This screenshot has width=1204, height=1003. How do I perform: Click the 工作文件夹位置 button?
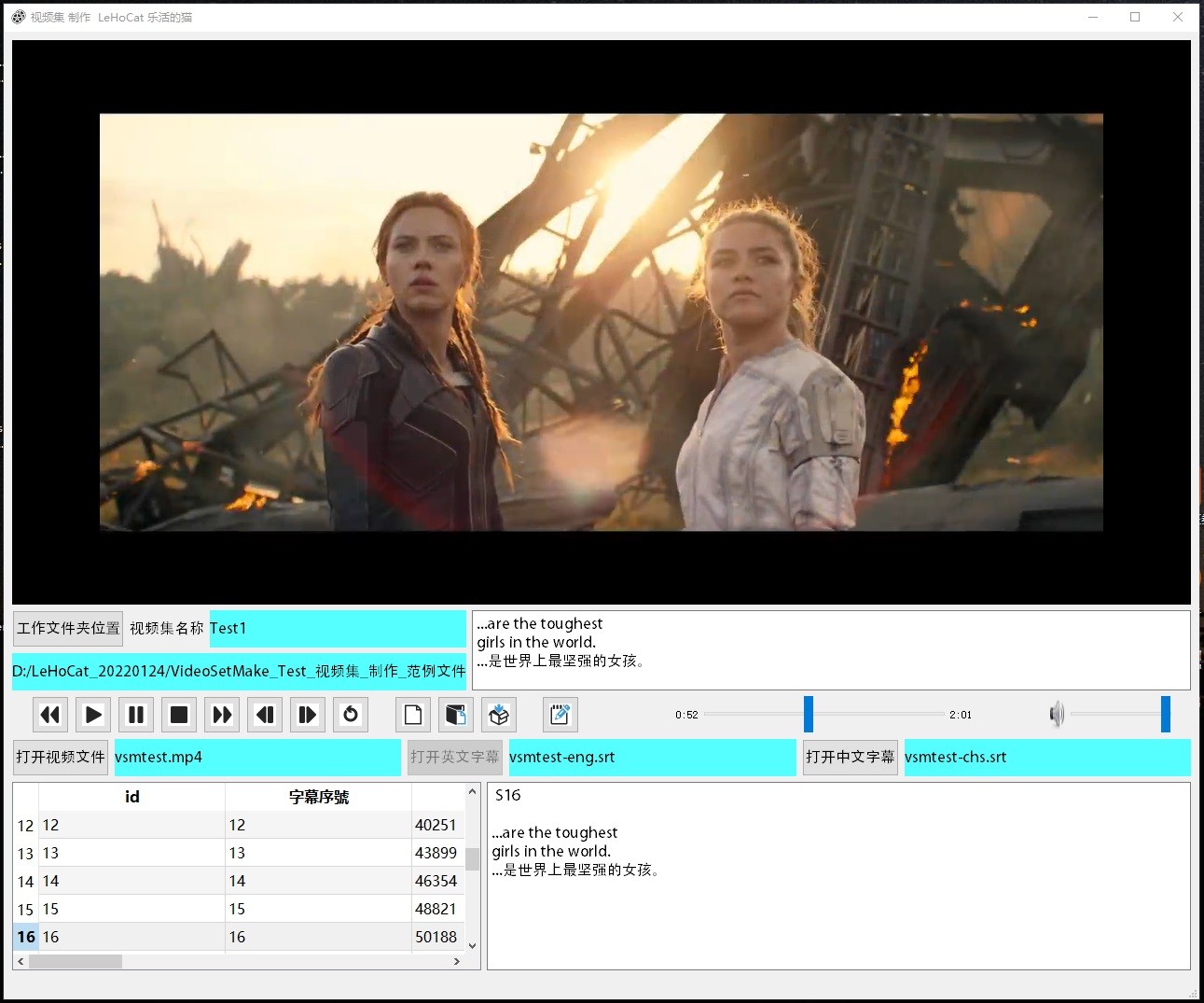[68, 628]
